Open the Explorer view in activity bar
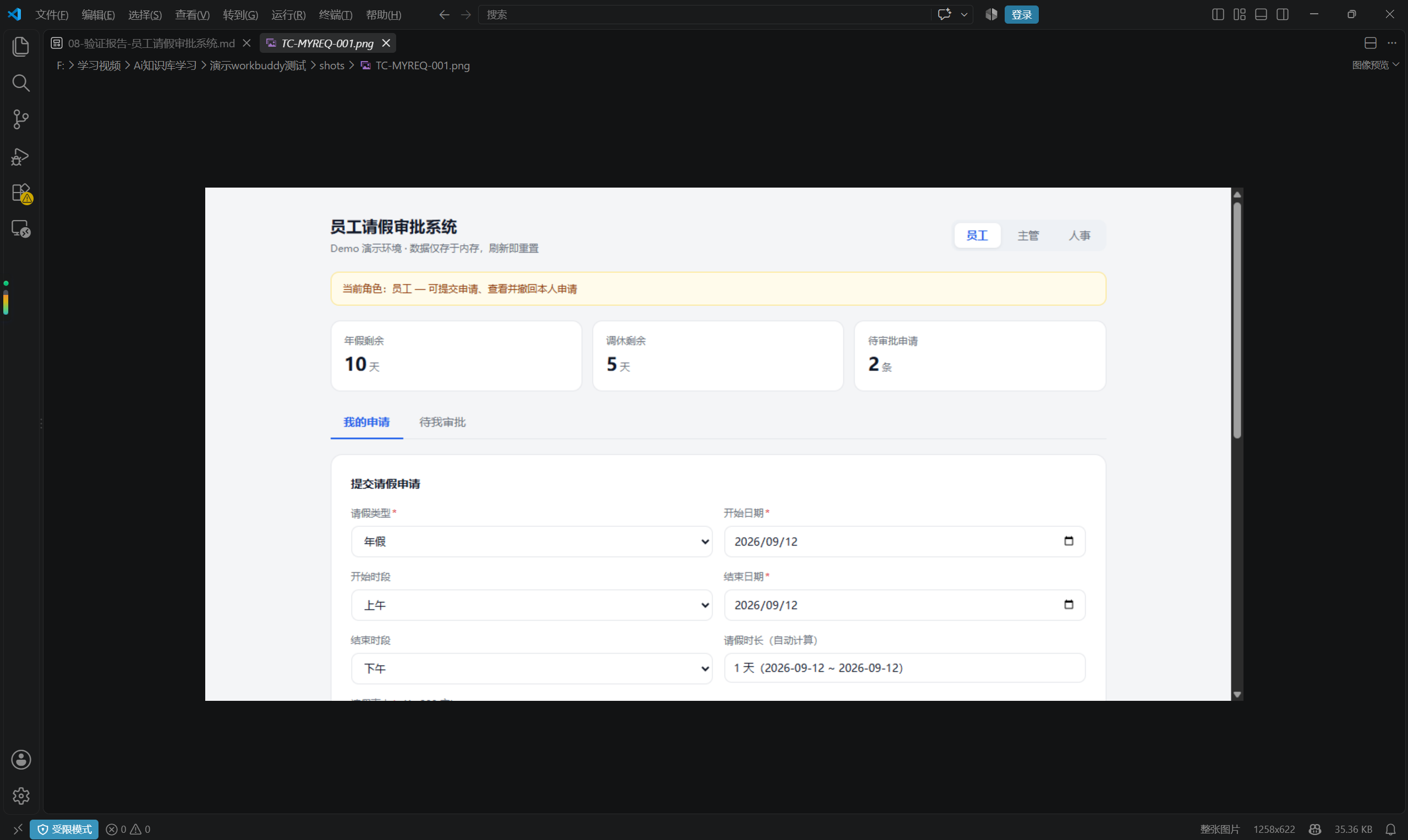The width and height of the screenshot is (1408, 840). pyautogui.click(x=21, y=46)
